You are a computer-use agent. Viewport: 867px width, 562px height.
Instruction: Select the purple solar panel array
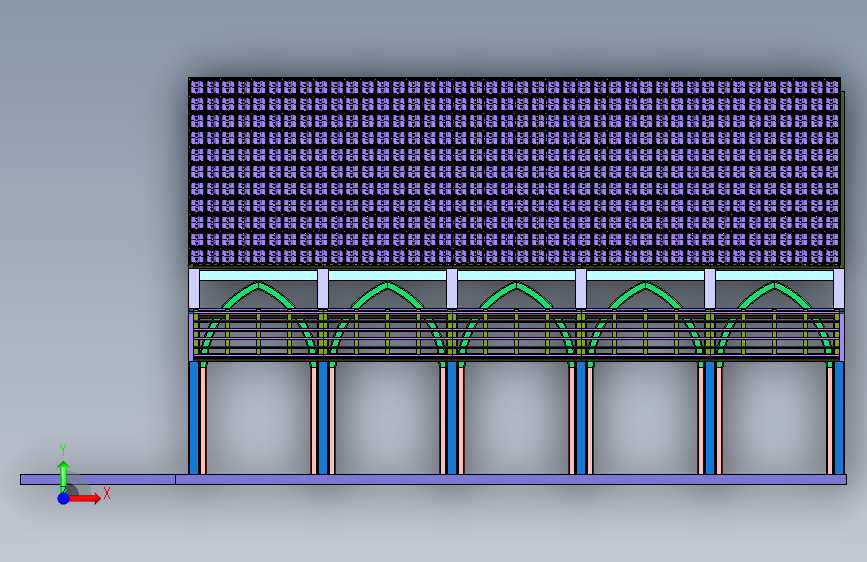tap(514, 171)
